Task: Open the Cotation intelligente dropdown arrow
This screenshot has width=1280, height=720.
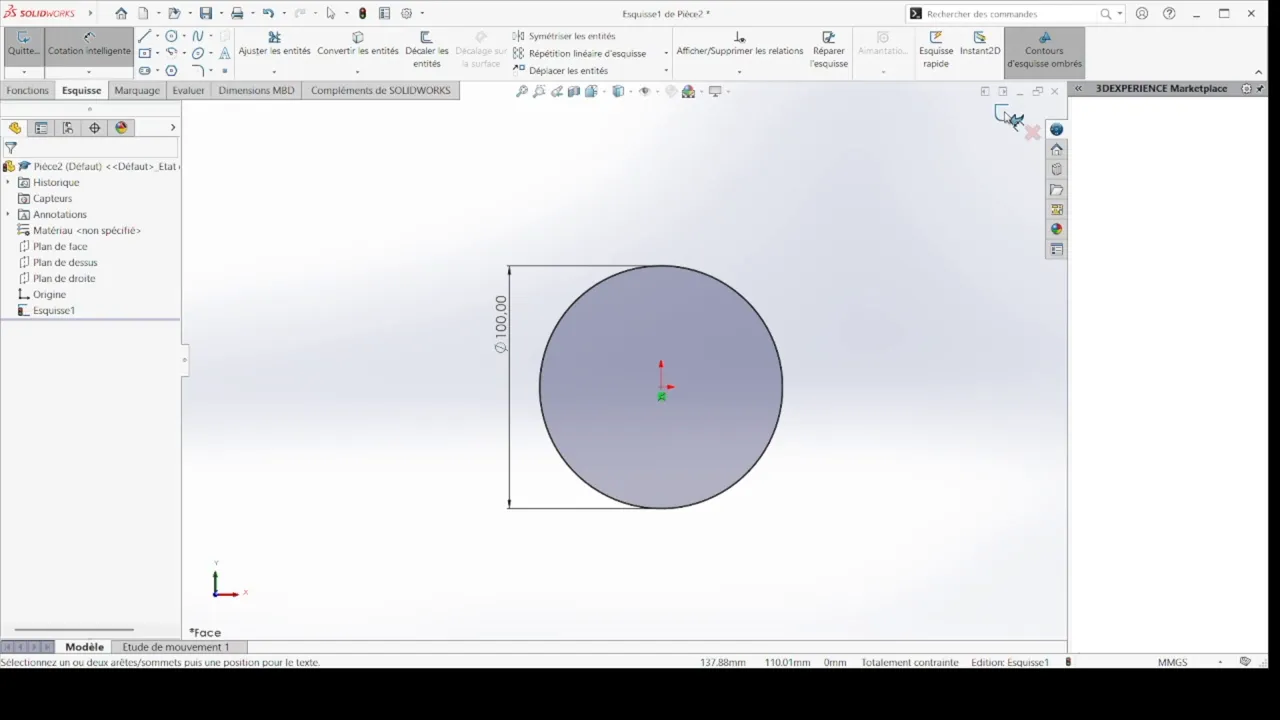Action: pyautogui.click(x=89, y=72)
